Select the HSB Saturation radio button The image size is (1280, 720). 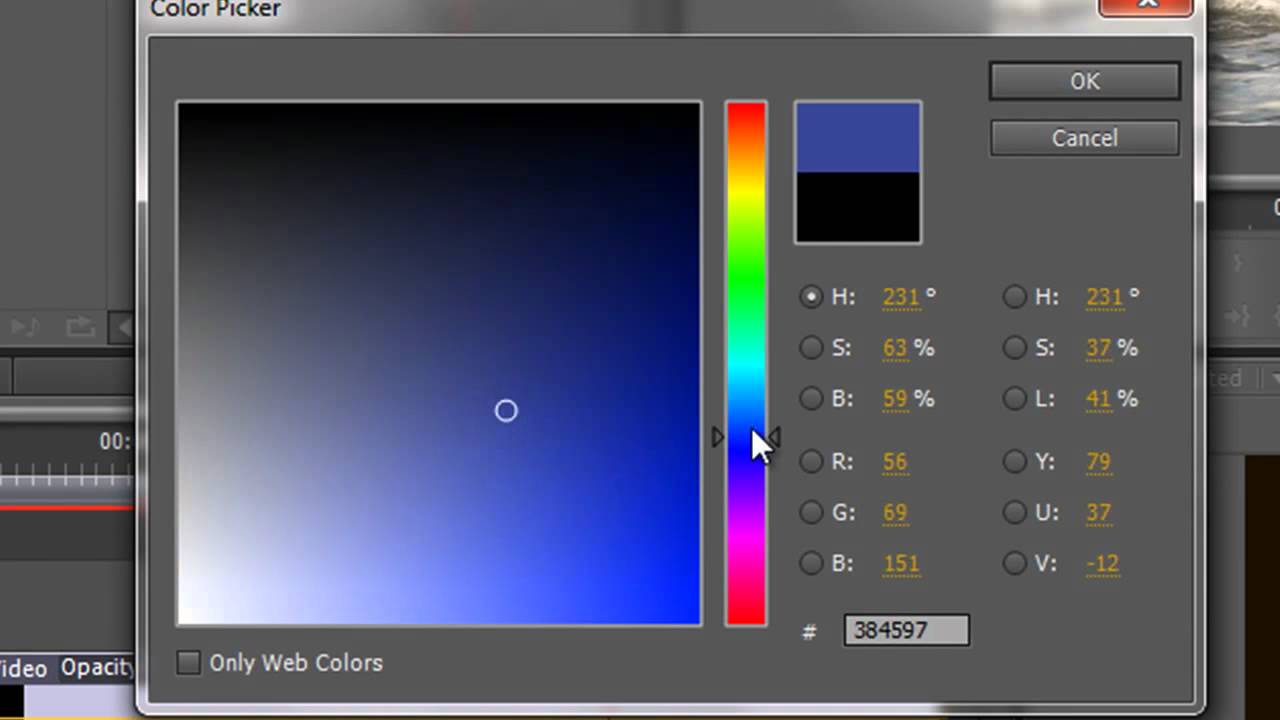tap(811, 347)
